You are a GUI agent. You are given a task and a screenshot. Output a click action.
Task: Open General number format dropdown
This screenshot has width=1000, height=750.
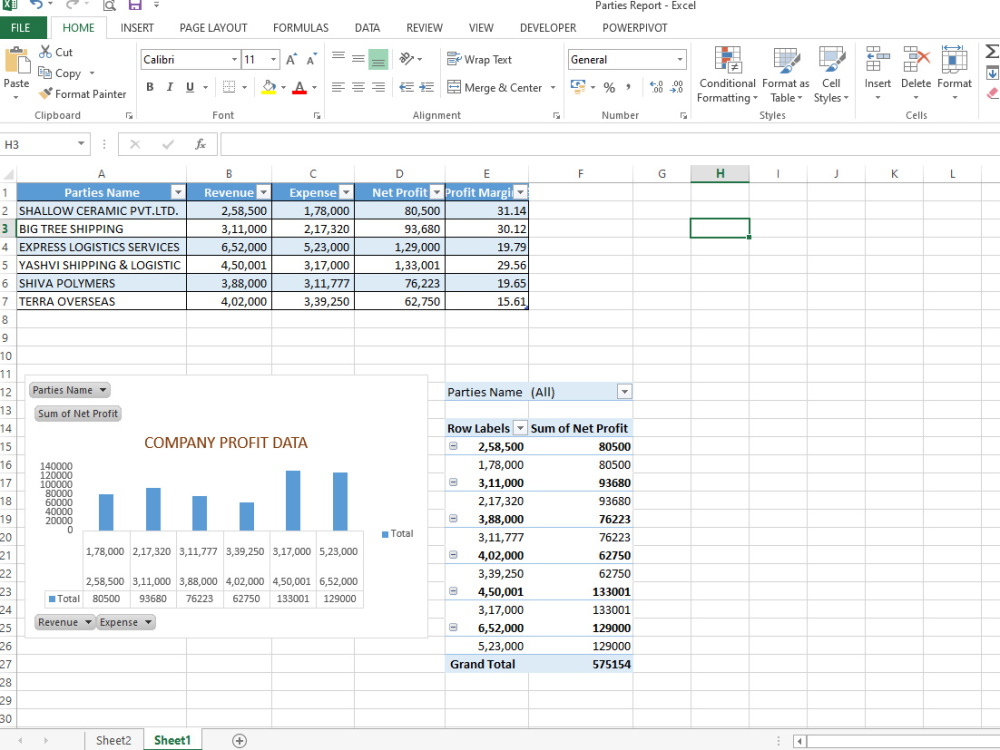click(x=680, y=59)
